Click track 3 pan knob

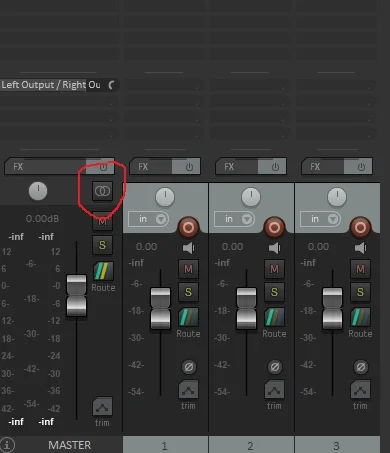coord(337,197)
